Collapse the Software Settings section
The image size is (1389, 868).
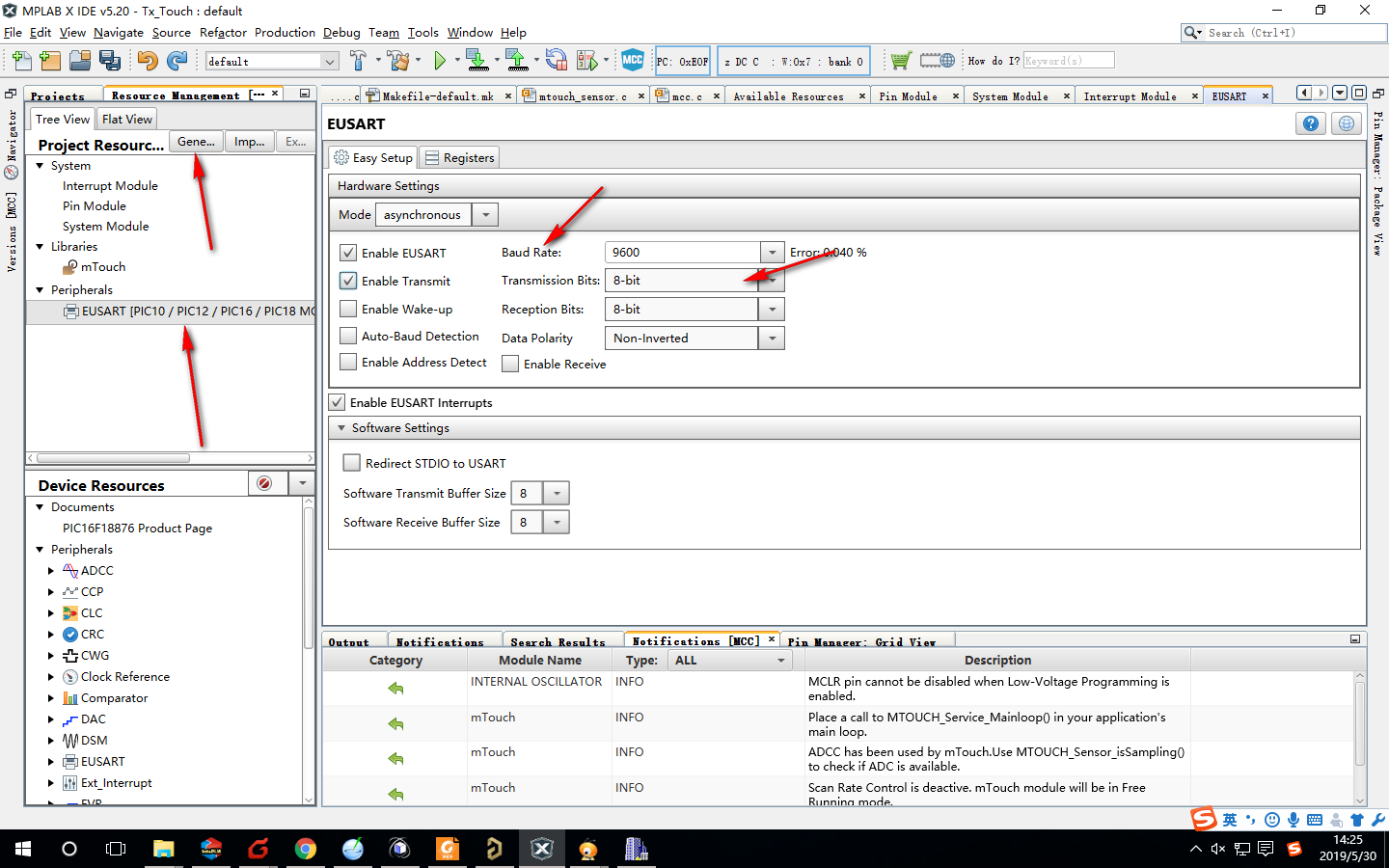pyautogui.click(x=341, y=427)
